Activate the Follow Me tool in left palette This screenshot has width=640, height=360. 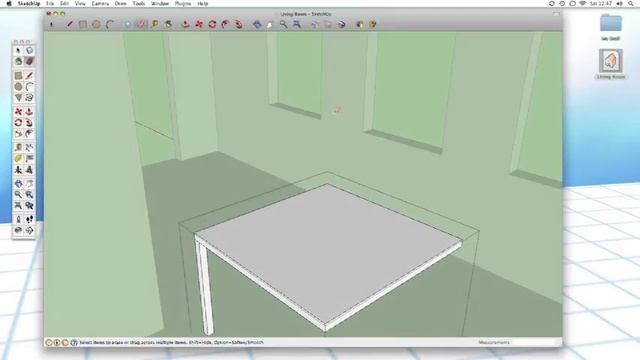29,123
